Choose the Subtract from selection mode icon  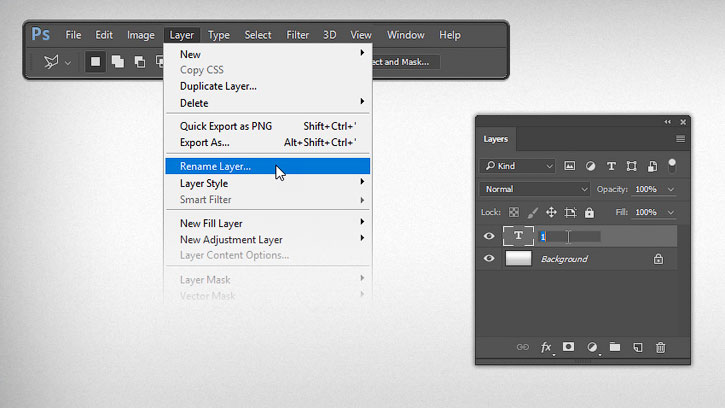[140, 62]
